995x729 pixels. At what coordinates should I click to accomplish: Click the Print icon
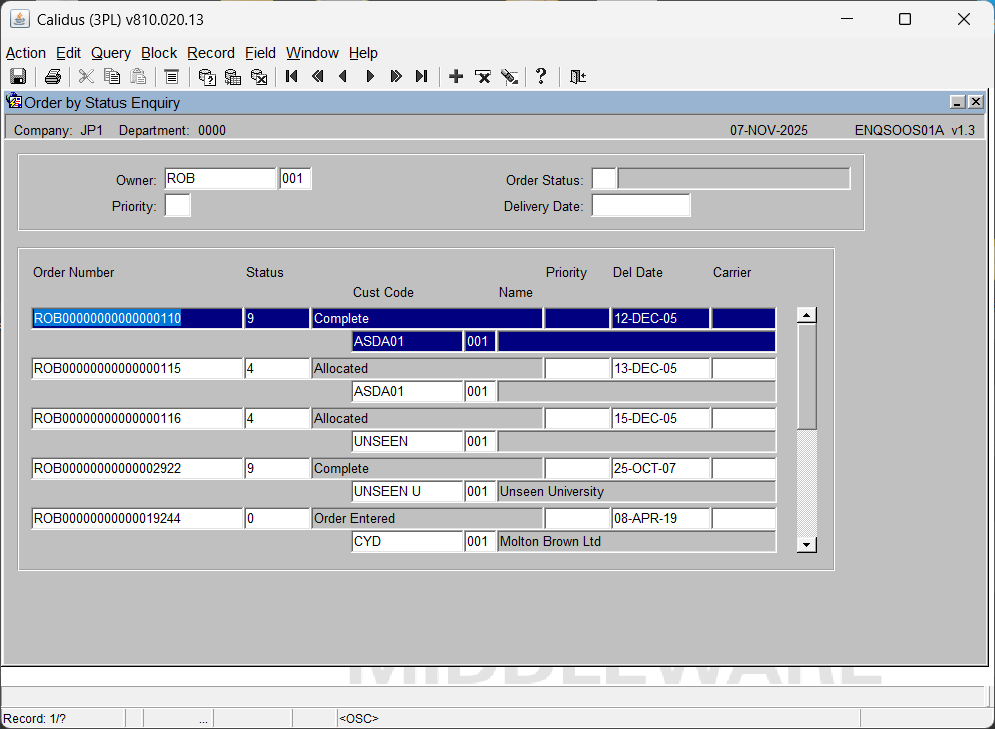(53, 77)
